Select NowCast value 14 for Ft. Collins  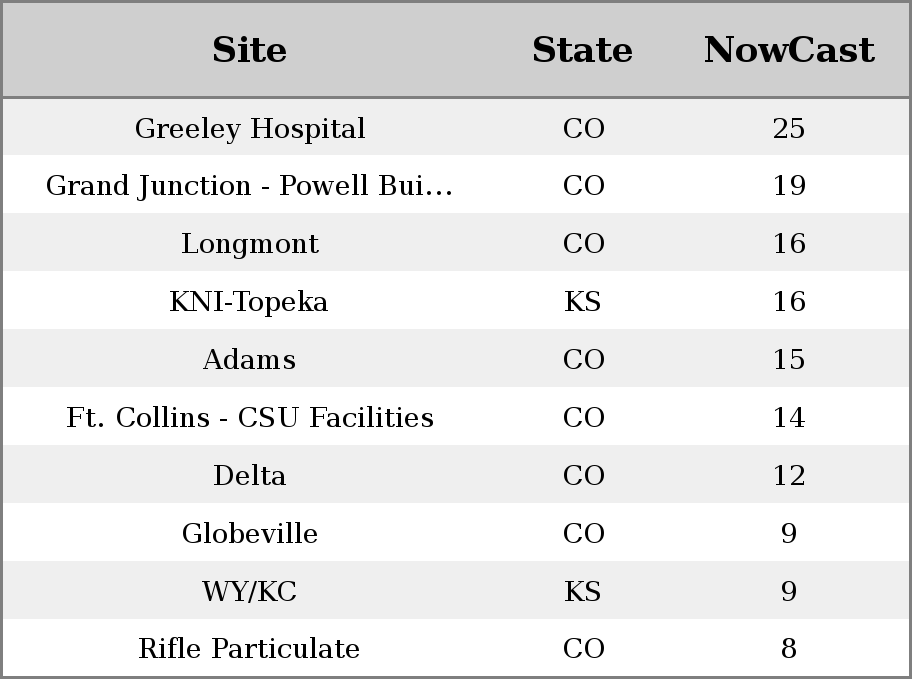(x=789, y=417)
